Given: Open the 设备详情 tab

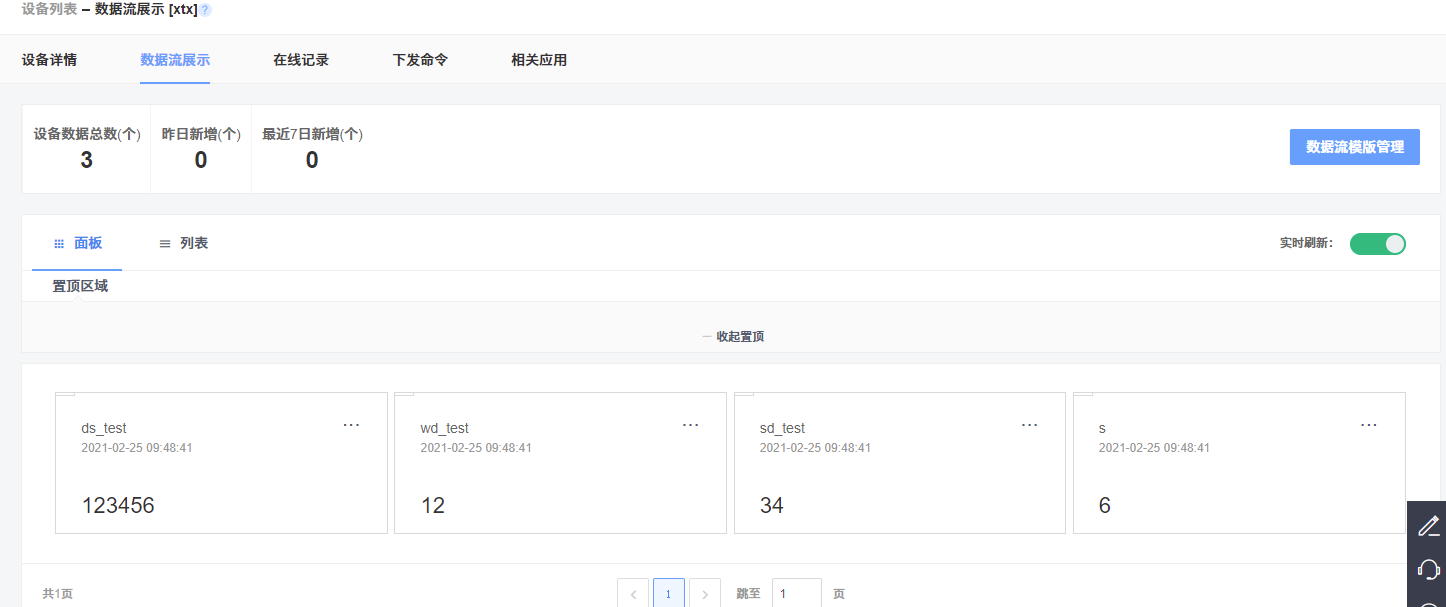Looking at the screenshot, I should [49, 60].
